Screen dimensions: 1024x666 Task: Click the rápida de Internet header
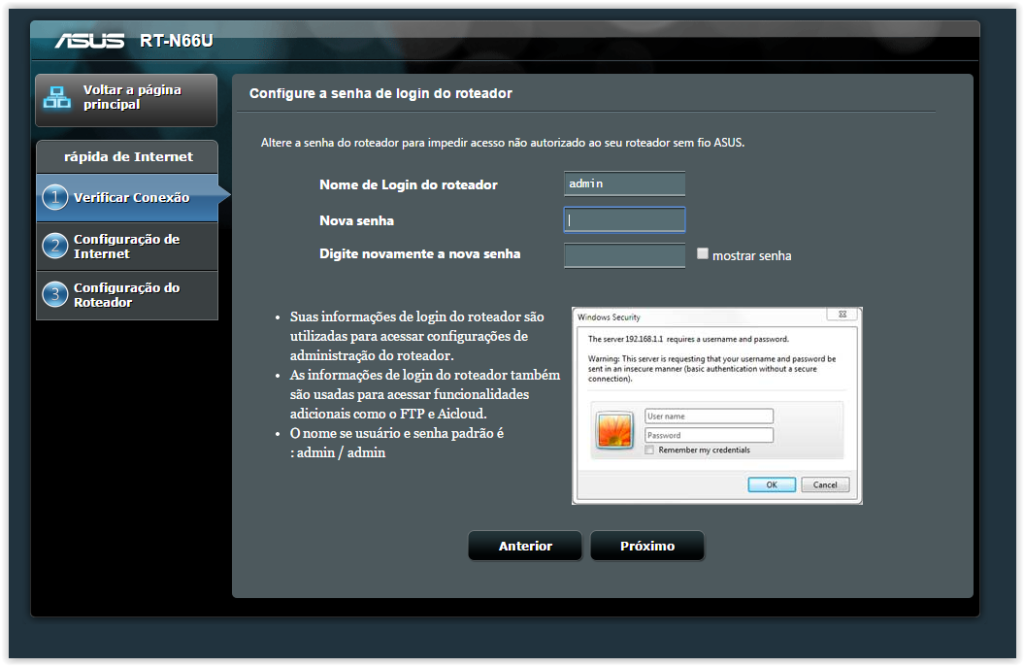pyautogui.click(x=127, y=157)
